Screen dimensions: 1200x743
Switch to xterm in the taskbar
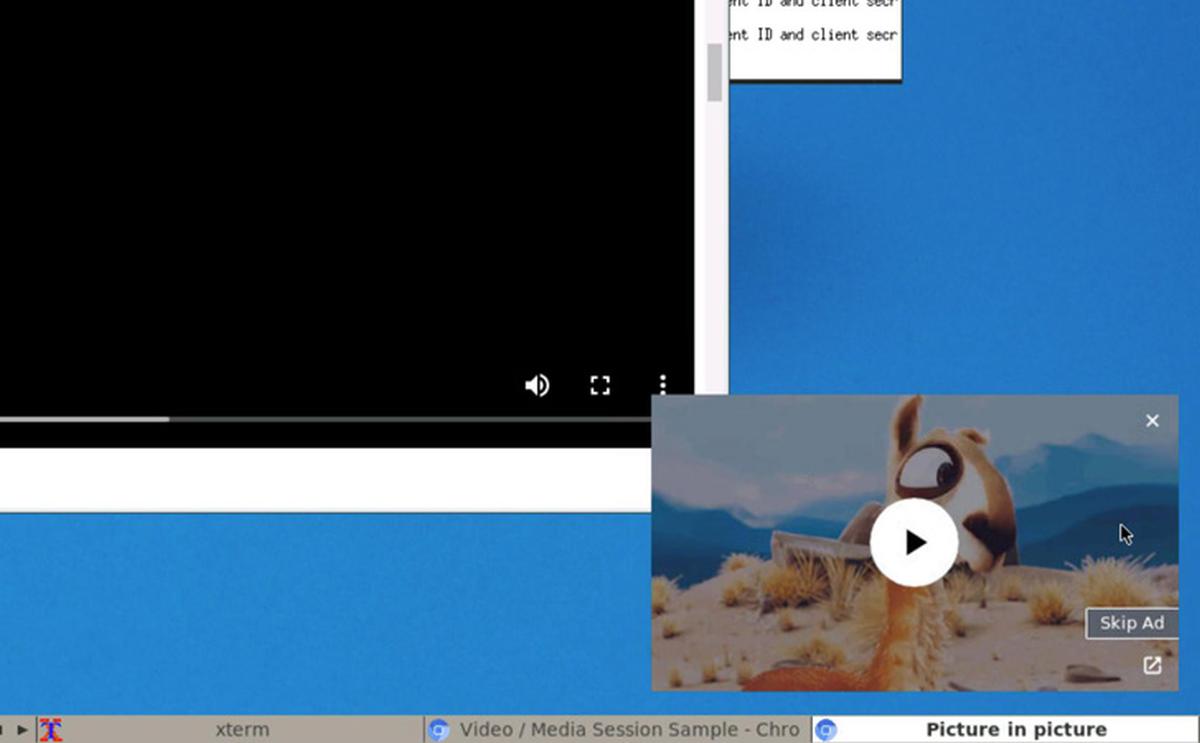click(x=242, y=730)
